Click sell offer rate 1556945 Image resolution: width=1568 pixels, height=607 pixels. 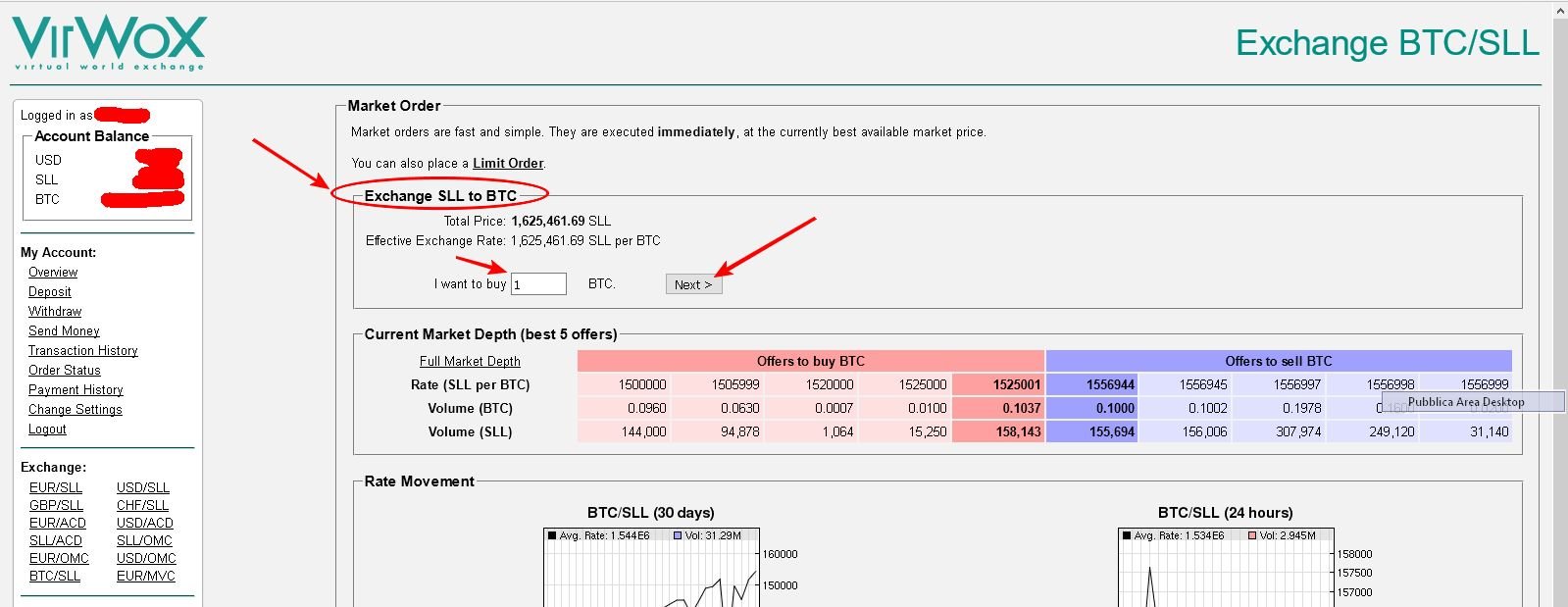(x=1185, y=384)
